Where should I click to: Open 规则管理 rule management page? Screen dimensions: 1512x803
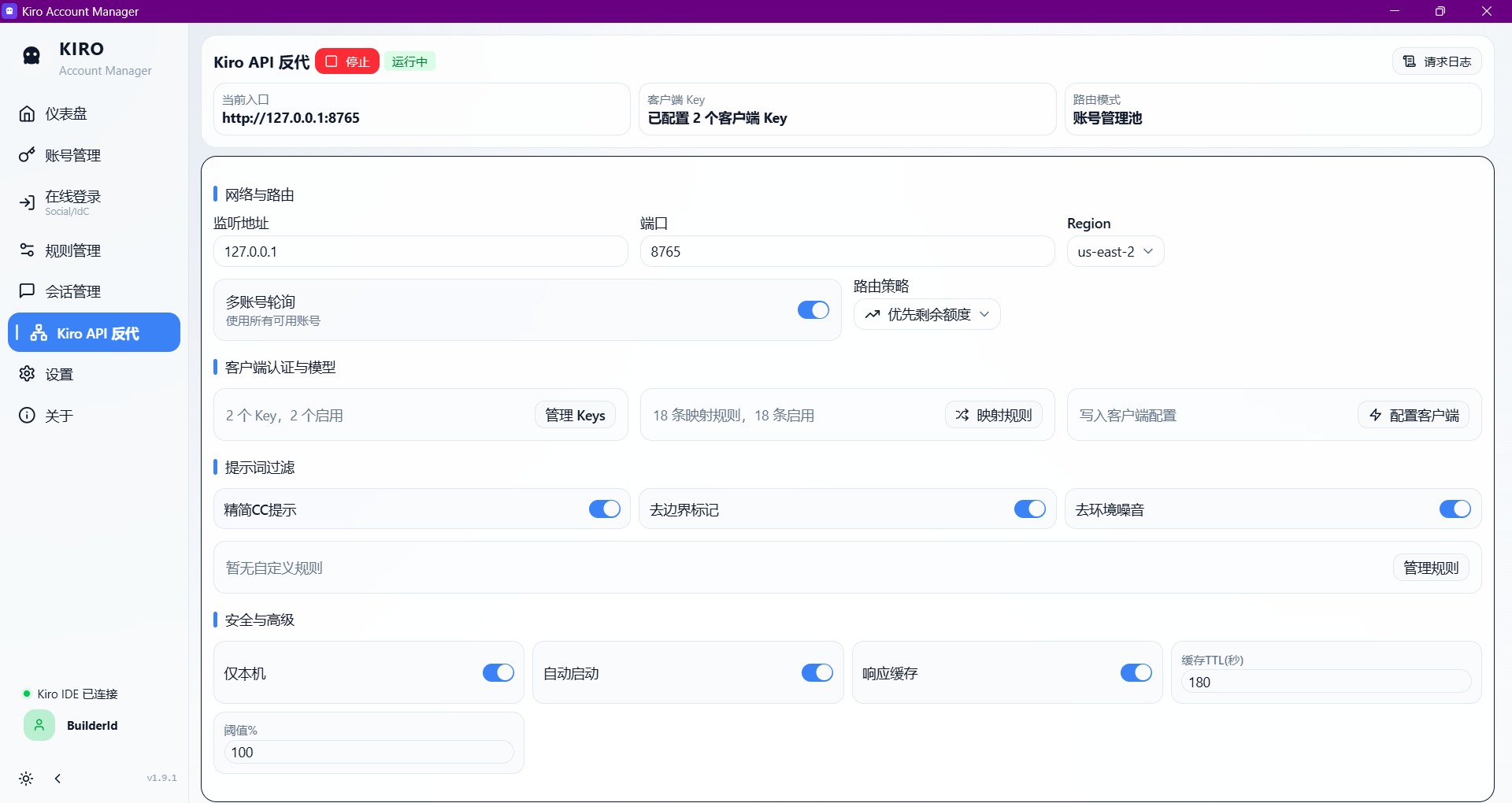94,250
